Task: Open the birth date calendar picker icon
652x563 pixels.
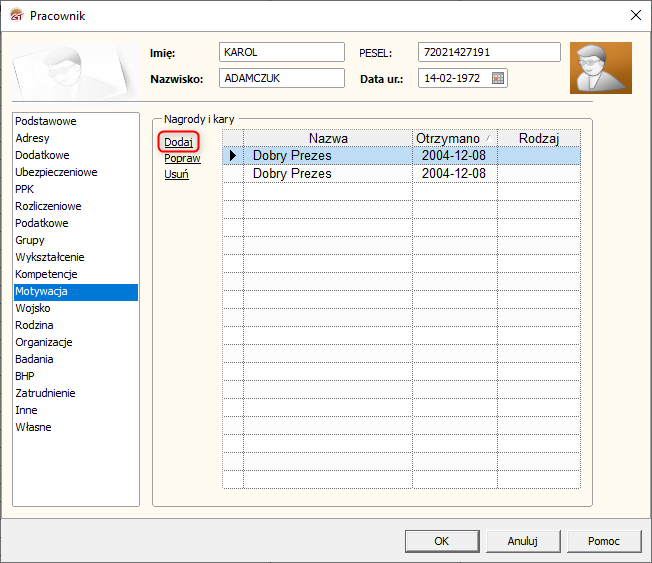Action: pyautogui.click(x=498, y=78)
